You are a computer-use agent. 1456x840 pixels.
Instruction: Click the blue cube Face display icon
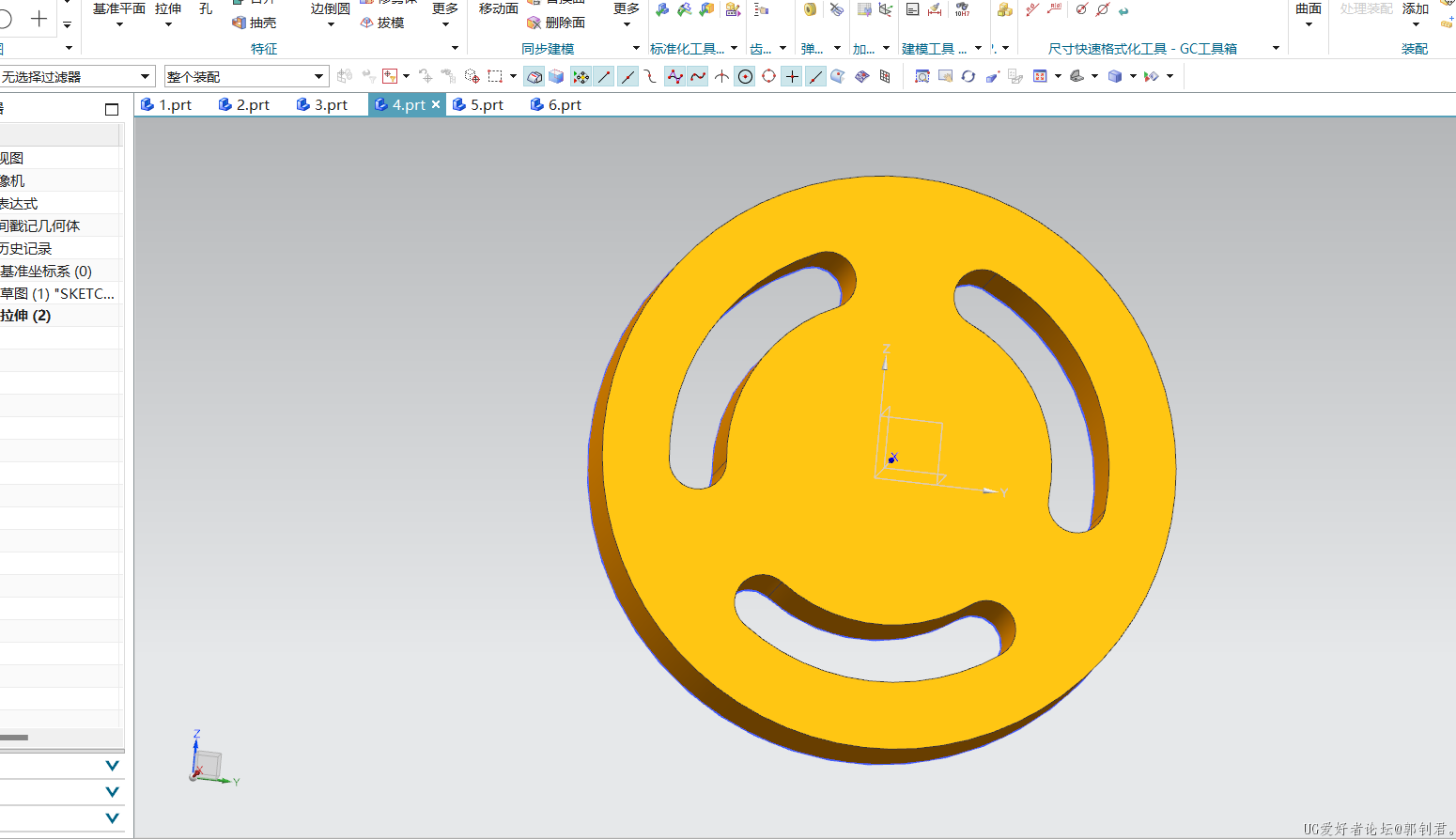[x=1115, y=76]
